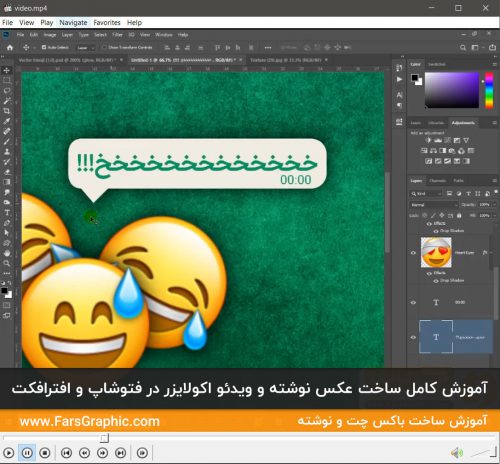The height and width of the screenshot is (464, 500).
Task: Click the Photoshop share icon
Action: pos(492,48)
